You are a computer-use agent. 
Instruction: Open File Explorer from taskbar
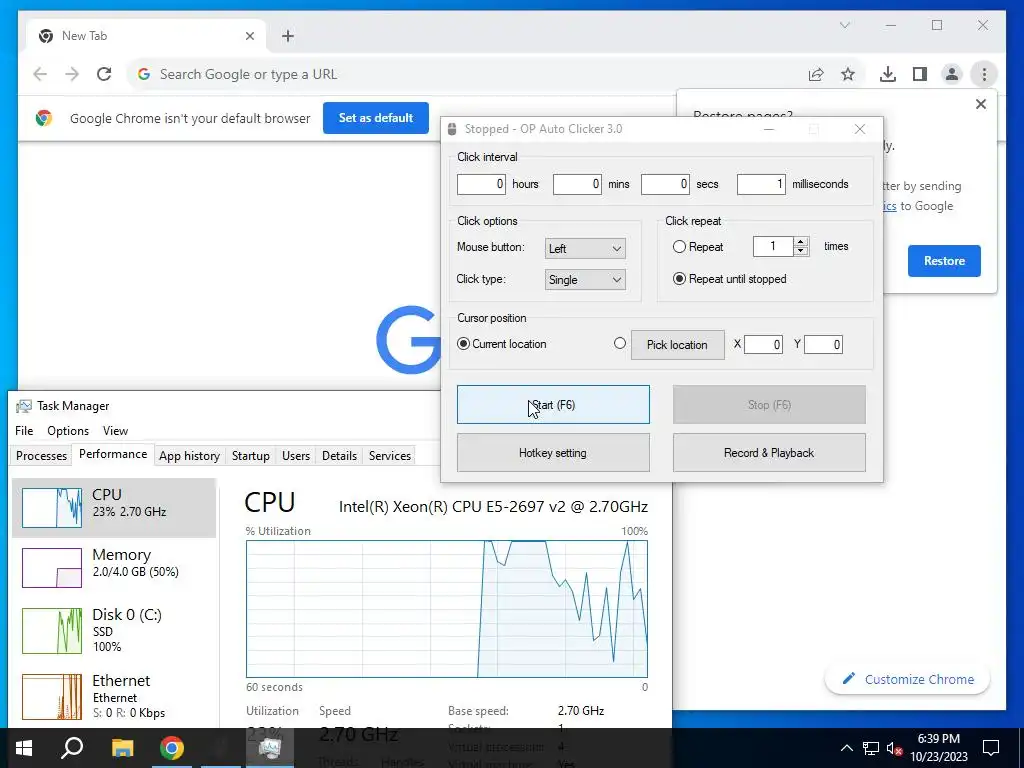tap(122, 748)
